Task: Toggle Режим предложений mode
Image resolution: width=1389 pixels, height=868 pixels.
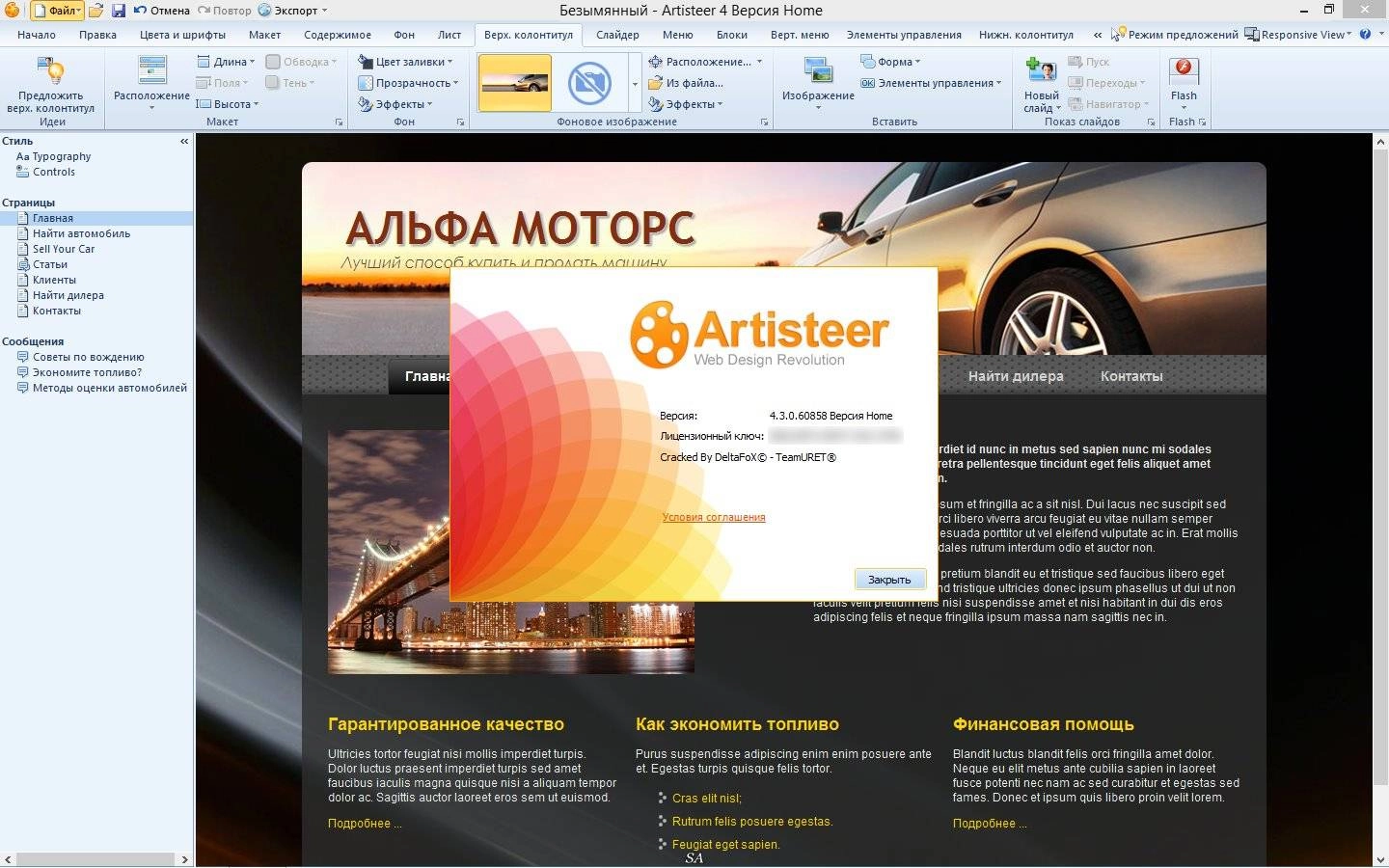Action: coord(1175,35)
